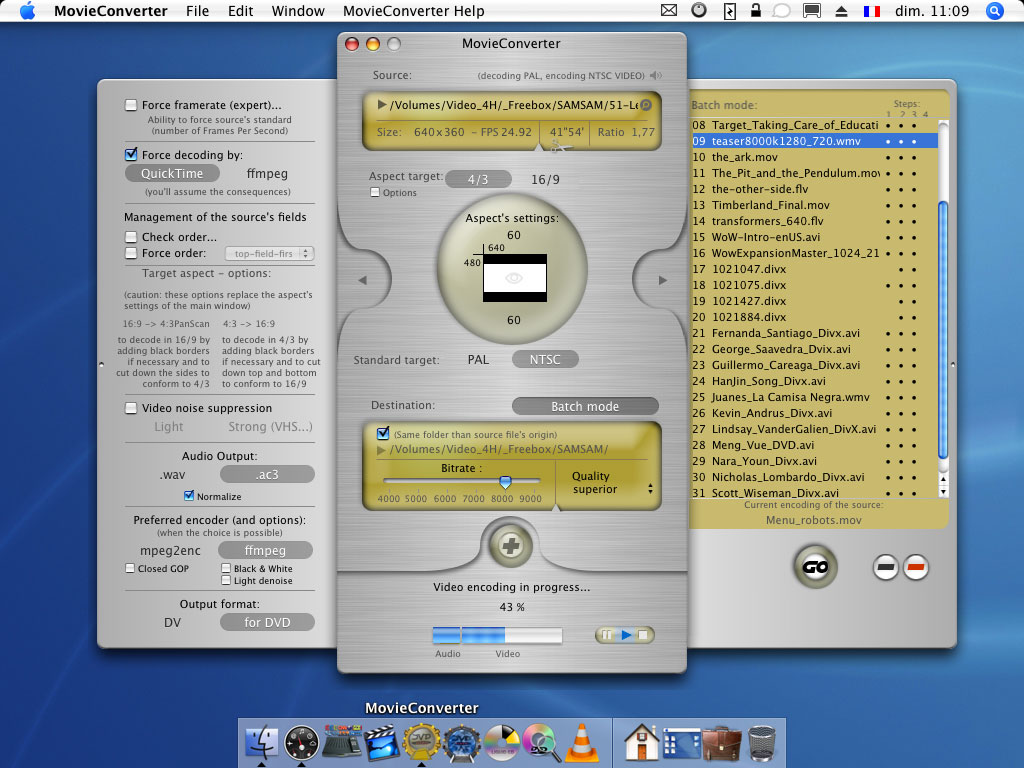This screenshot has width=1024, height=768.
Task: Open VLC from the dock
Action: (580, 742)
